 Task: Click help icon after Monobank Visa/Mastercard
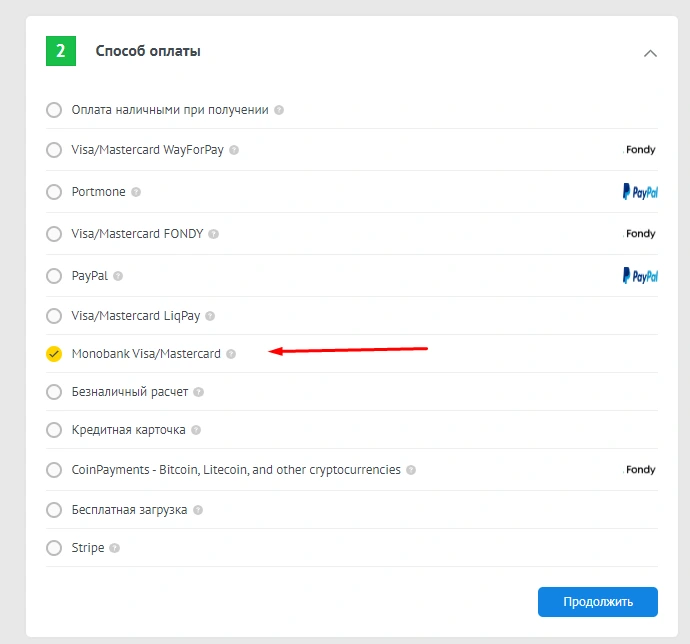[231, 354]
